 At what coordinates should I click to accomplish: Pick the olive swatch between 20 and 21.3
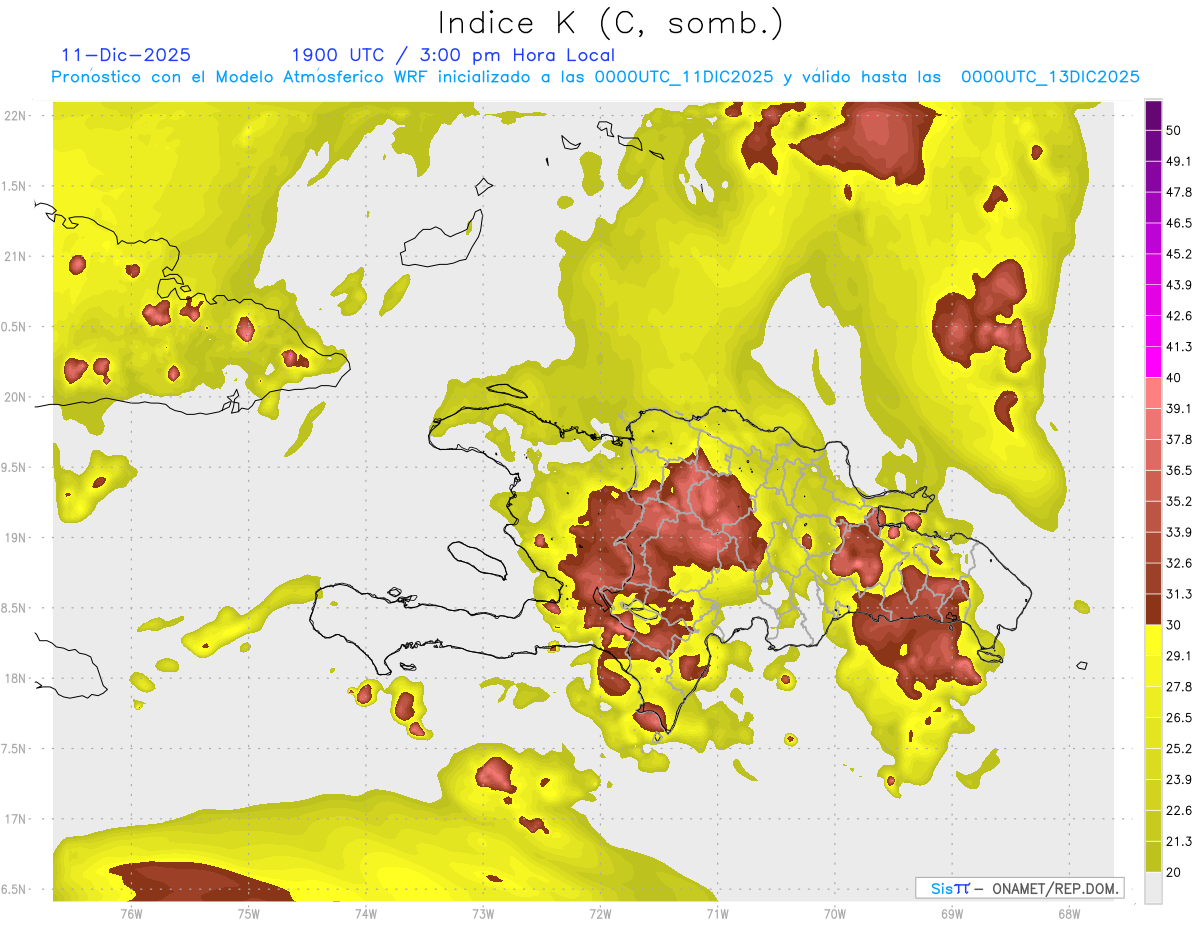click(x=1153, y=857)
